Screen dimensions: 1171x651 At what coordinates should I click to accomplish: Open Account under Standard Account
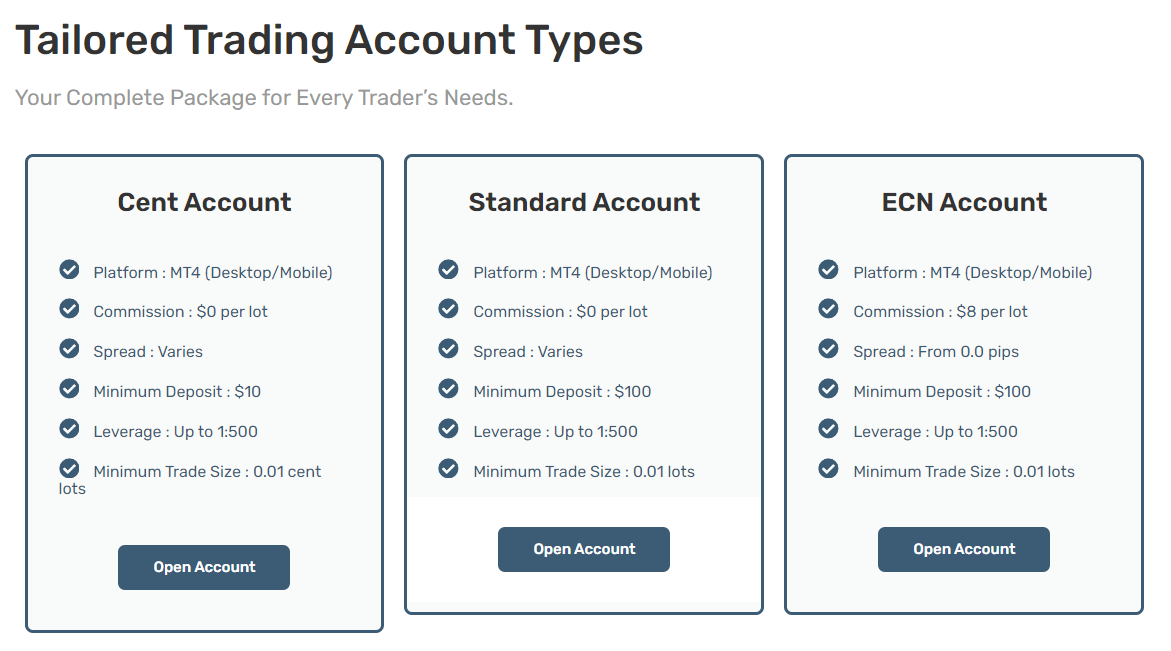(x=584, y=549)
